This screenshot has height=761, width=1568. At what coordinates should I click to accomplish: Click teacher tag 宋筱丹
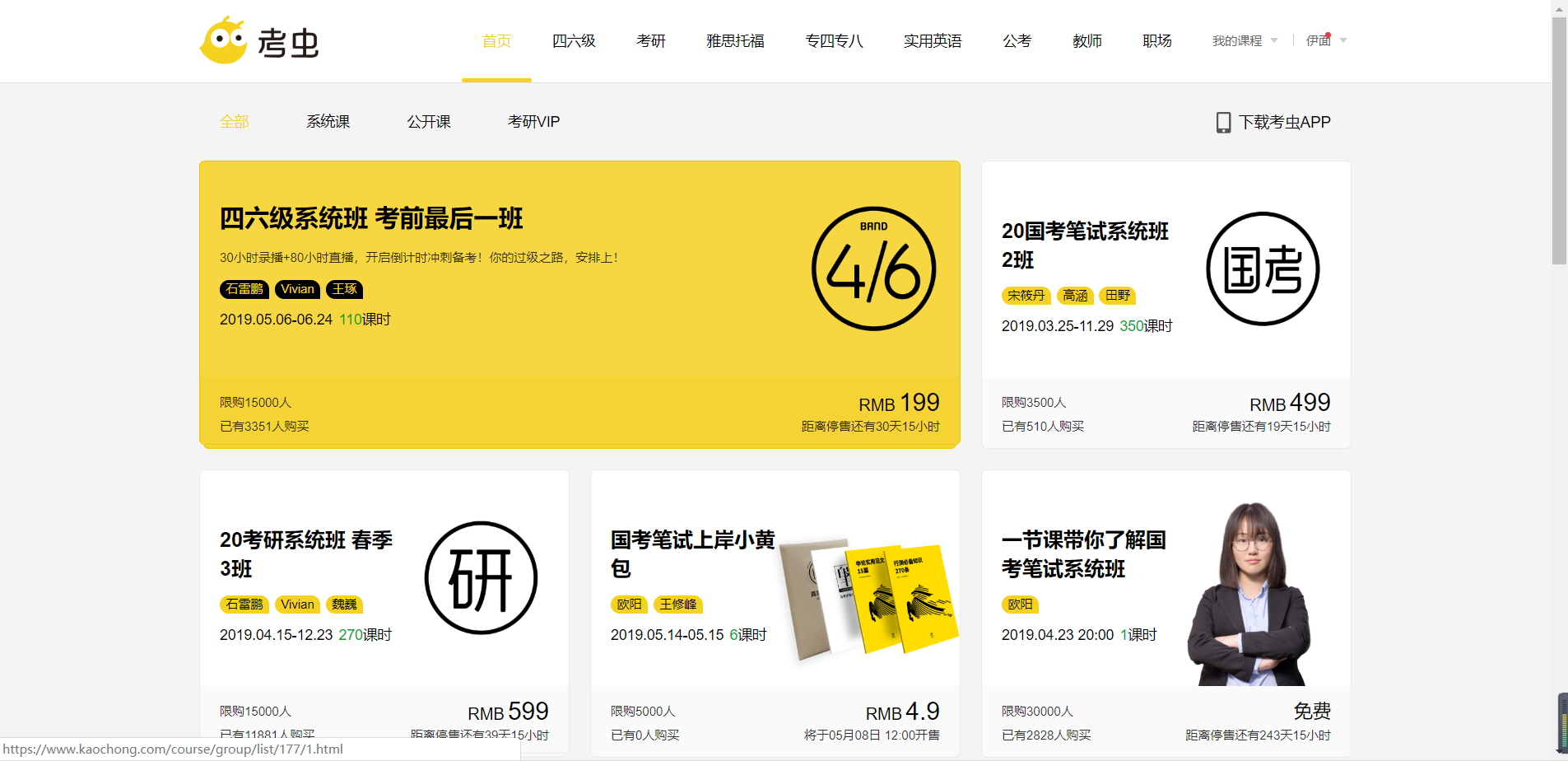pyautogui.click(x=1026, y=296)
